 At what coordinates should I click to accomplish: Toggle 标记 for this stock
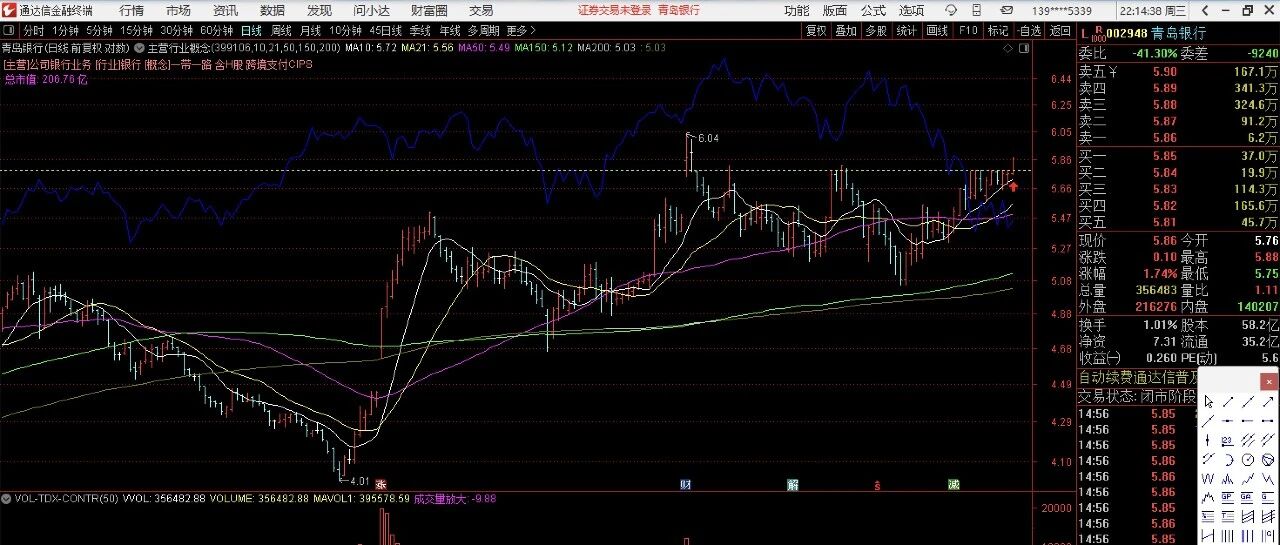pos(998,31)
